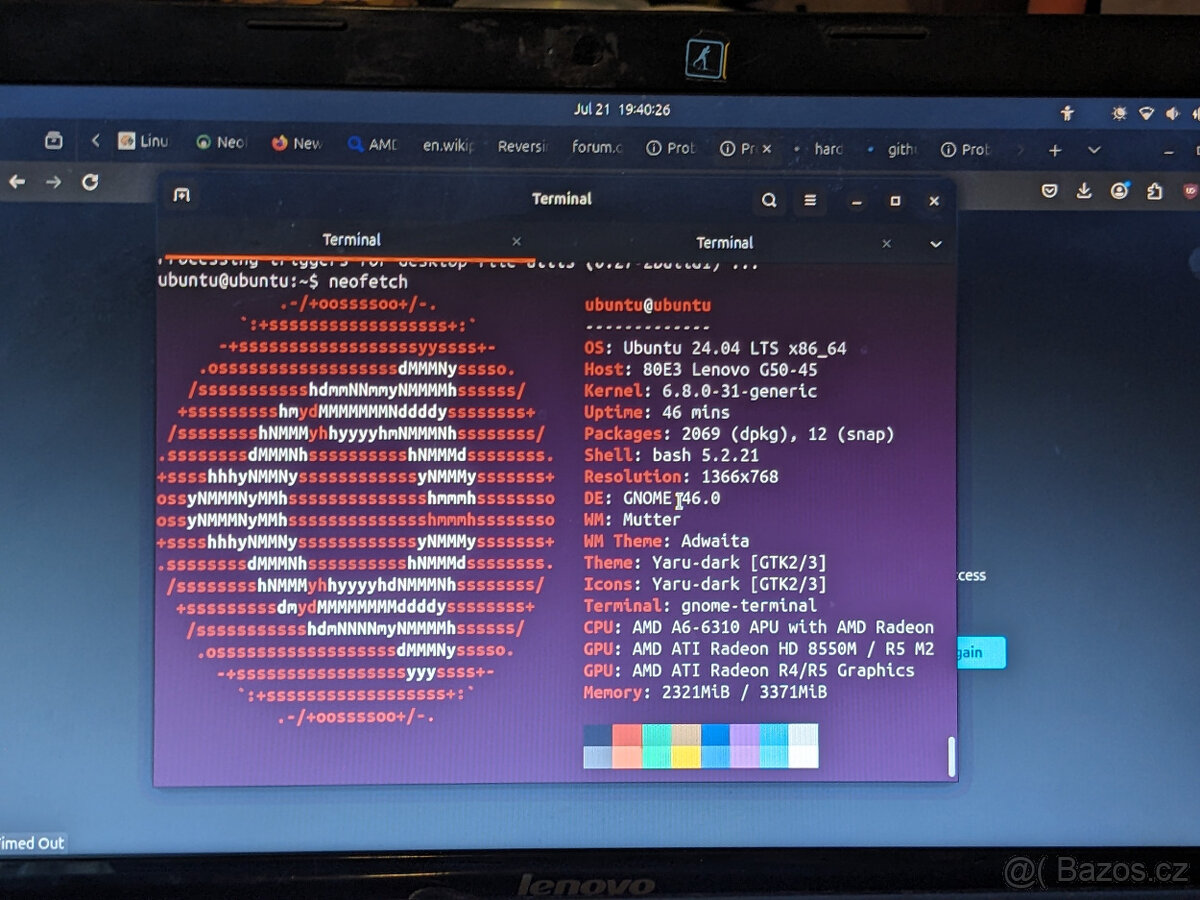Click the brightness icon in the system tray
The image size is (1200, 900).
pos(1119,114)
